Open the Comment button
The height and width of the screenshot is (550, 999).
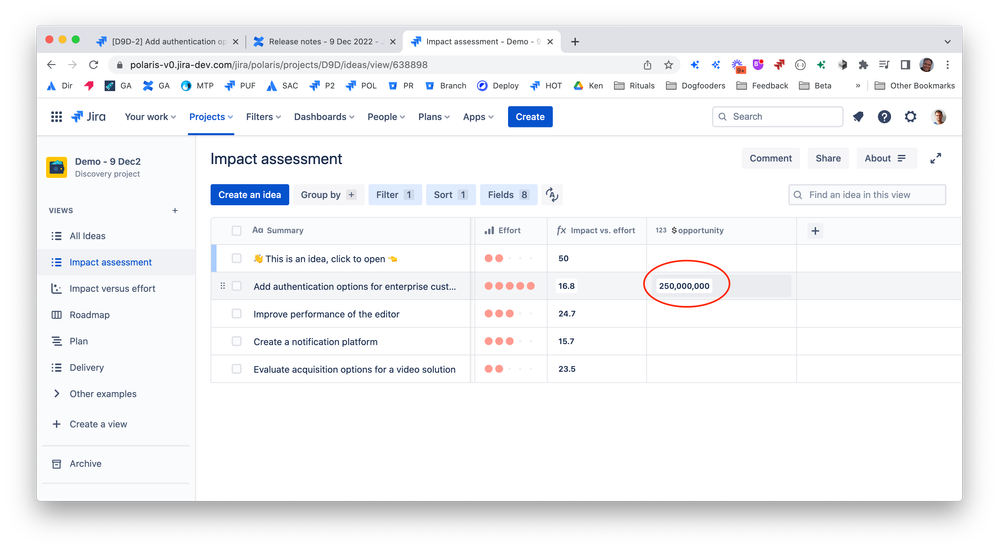(771, 159)
